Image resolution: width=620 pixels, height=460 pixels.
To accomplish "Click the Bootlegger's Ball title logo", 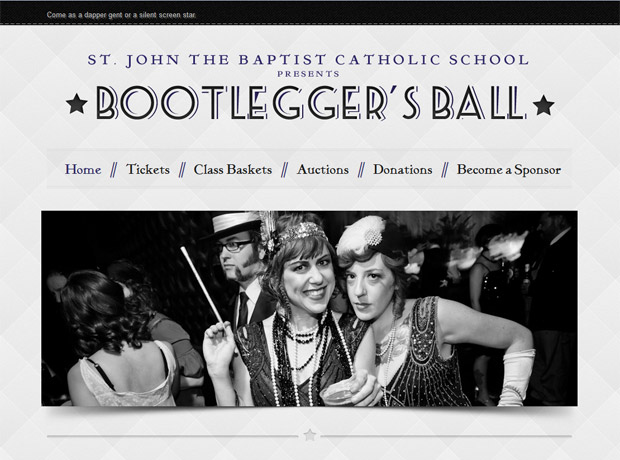I will pos(310,102).
